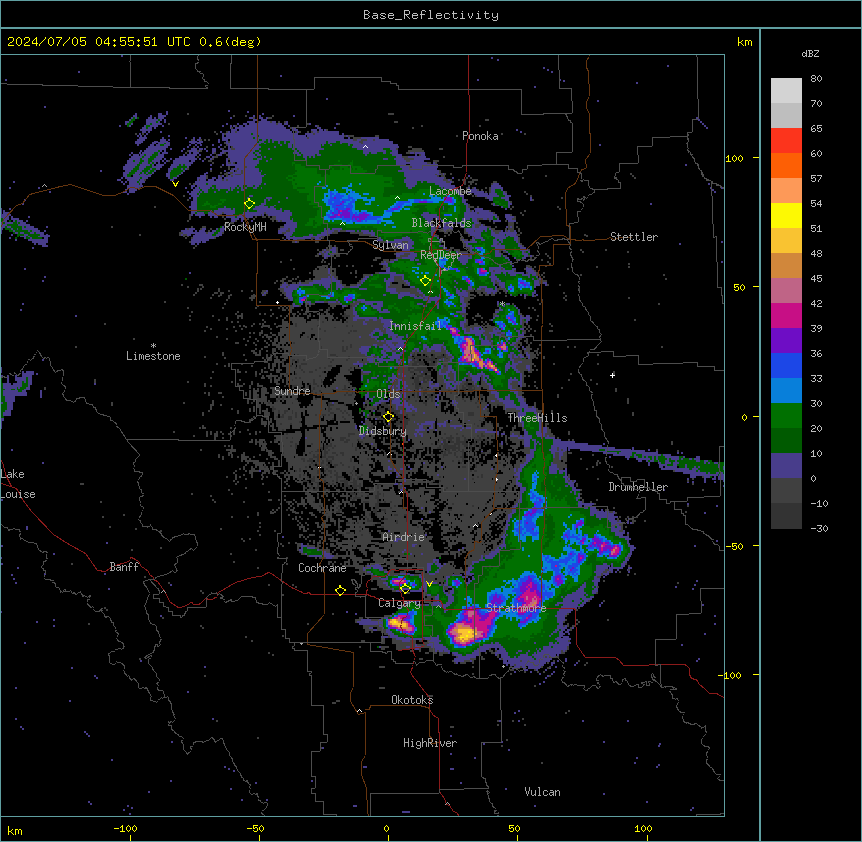Click the asterisk marker above Limestone
Image resolution: width=862 pixels, height=842 pixels.
[x=153, y=346]
